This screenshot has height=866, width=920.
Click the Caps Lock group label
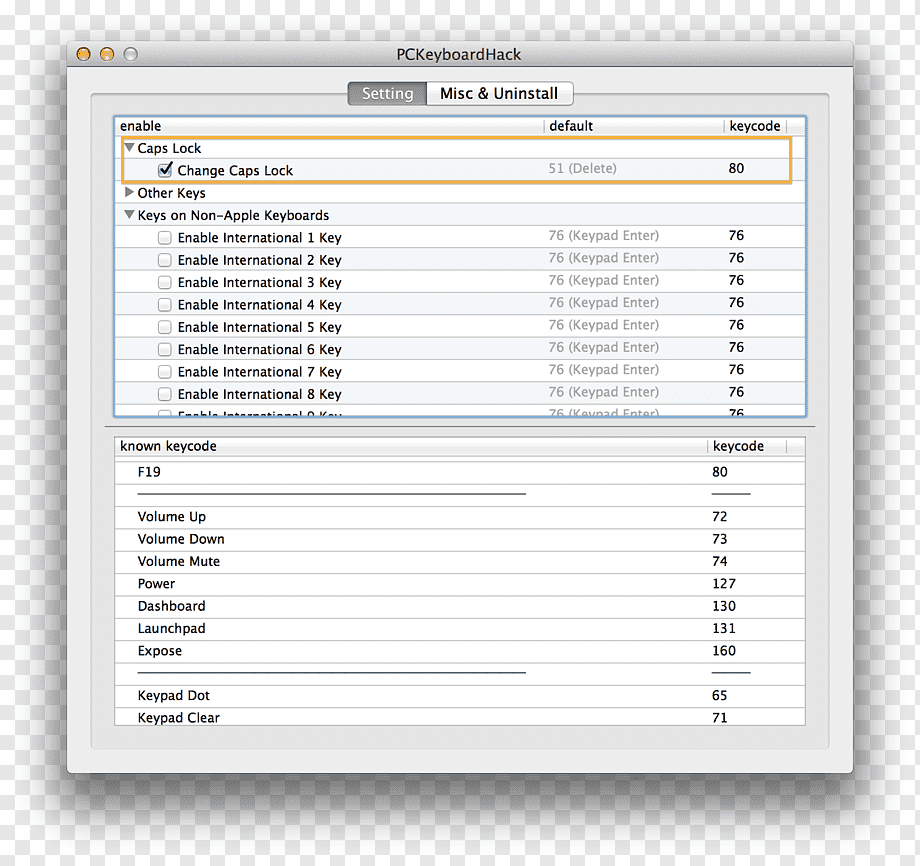click(169, 148)
